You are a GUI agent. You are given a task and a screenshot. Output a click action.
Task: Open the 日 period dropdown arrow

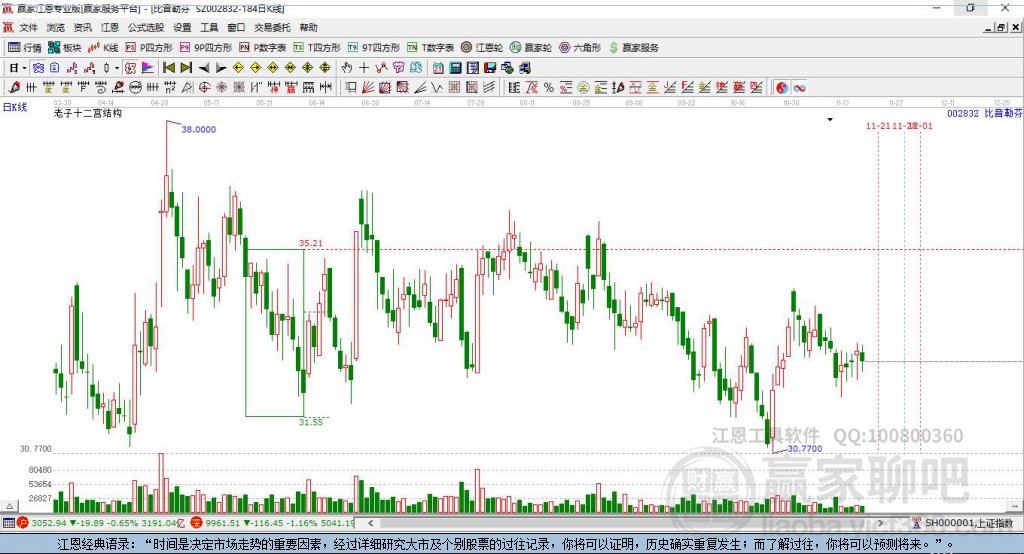pyautogui.click(x=24, y=68)
